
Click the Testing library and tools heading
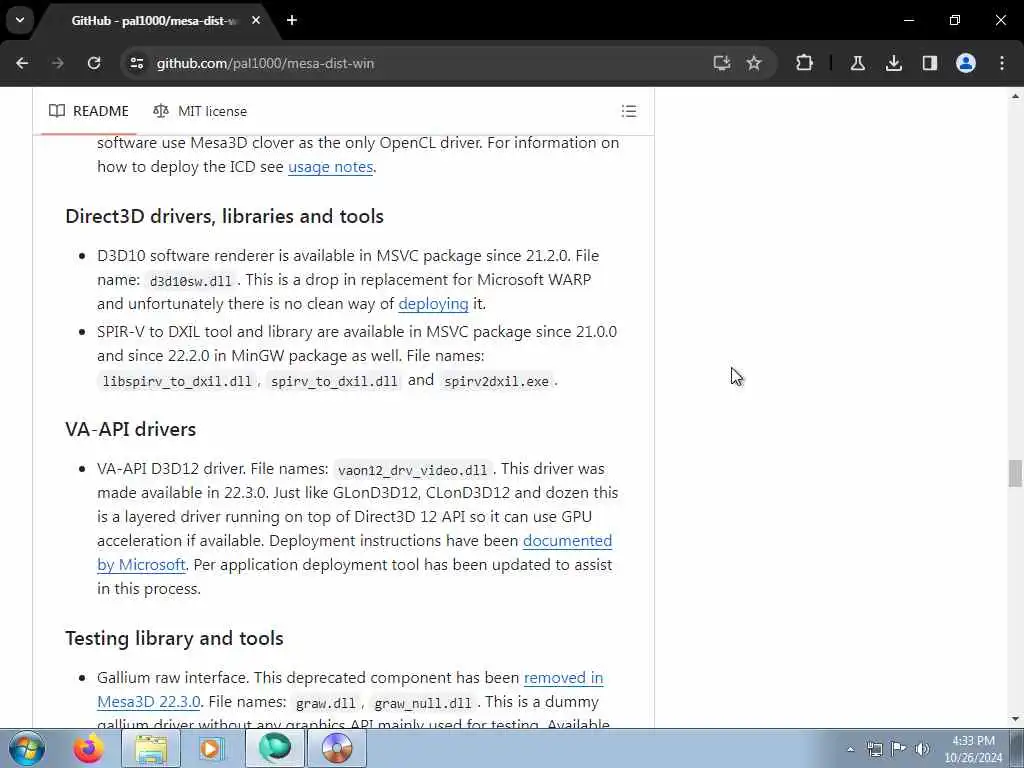click(x=174, y=638)
